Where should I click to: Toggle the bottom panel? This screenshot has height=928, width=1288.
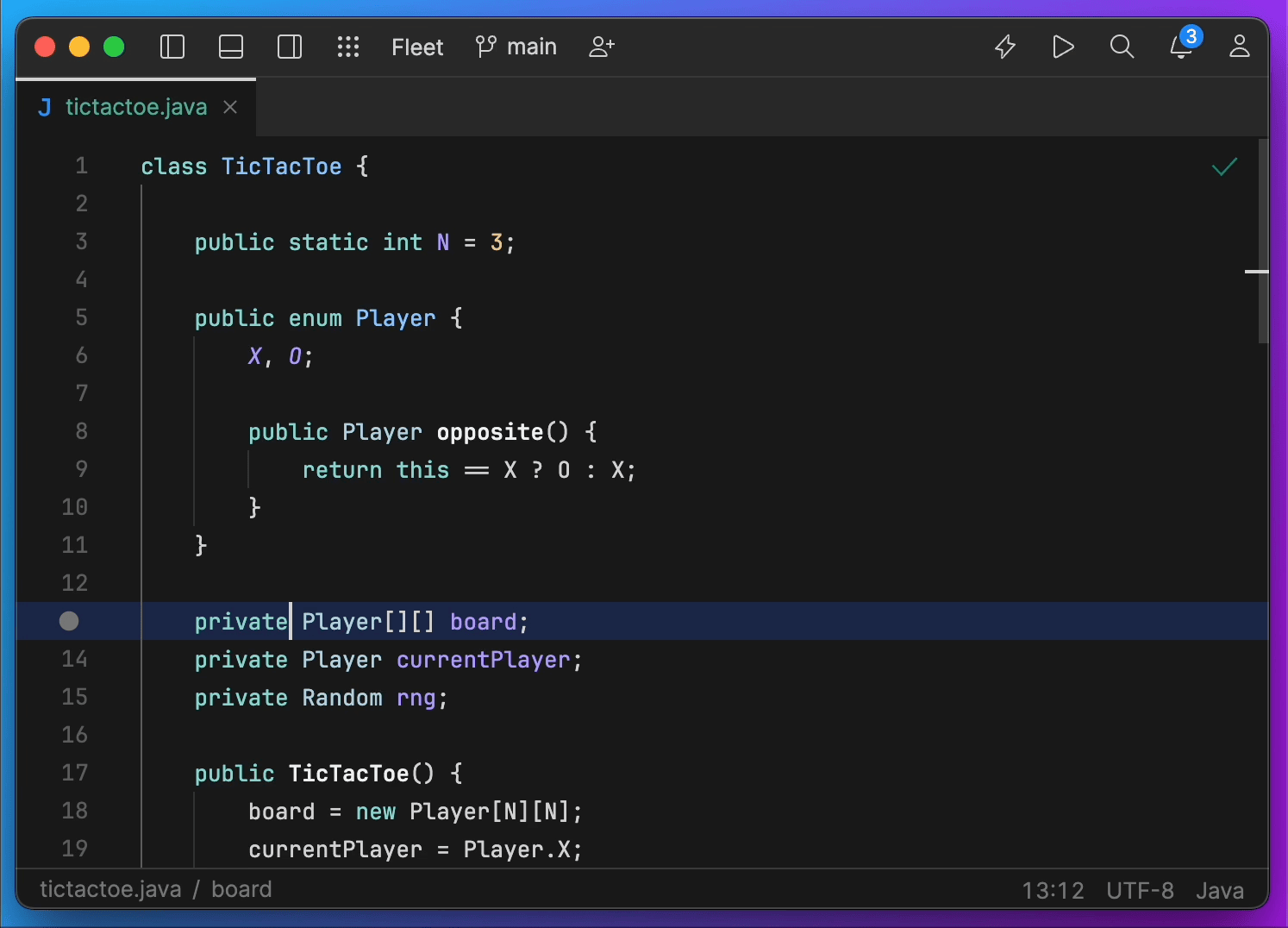coord(231,47)
